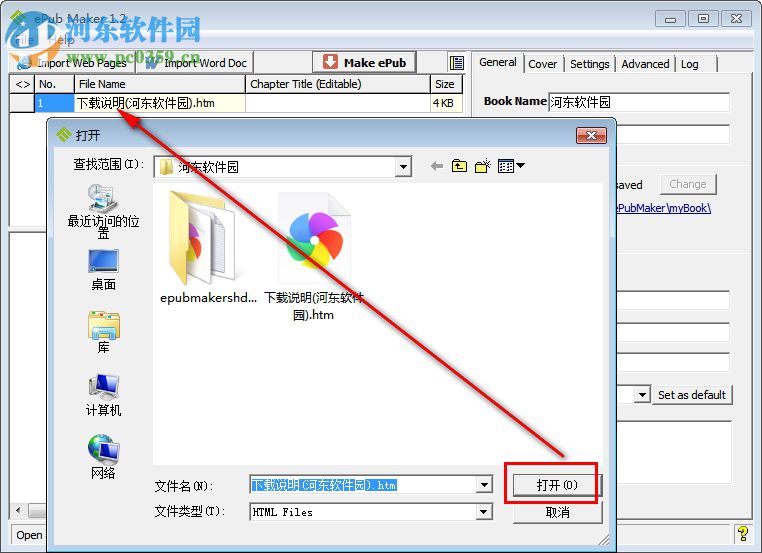Click the horizontal scrollbar left arrow
Image resolution: width=762 pixels, height=553 pixels.
(x=18, y=510)
